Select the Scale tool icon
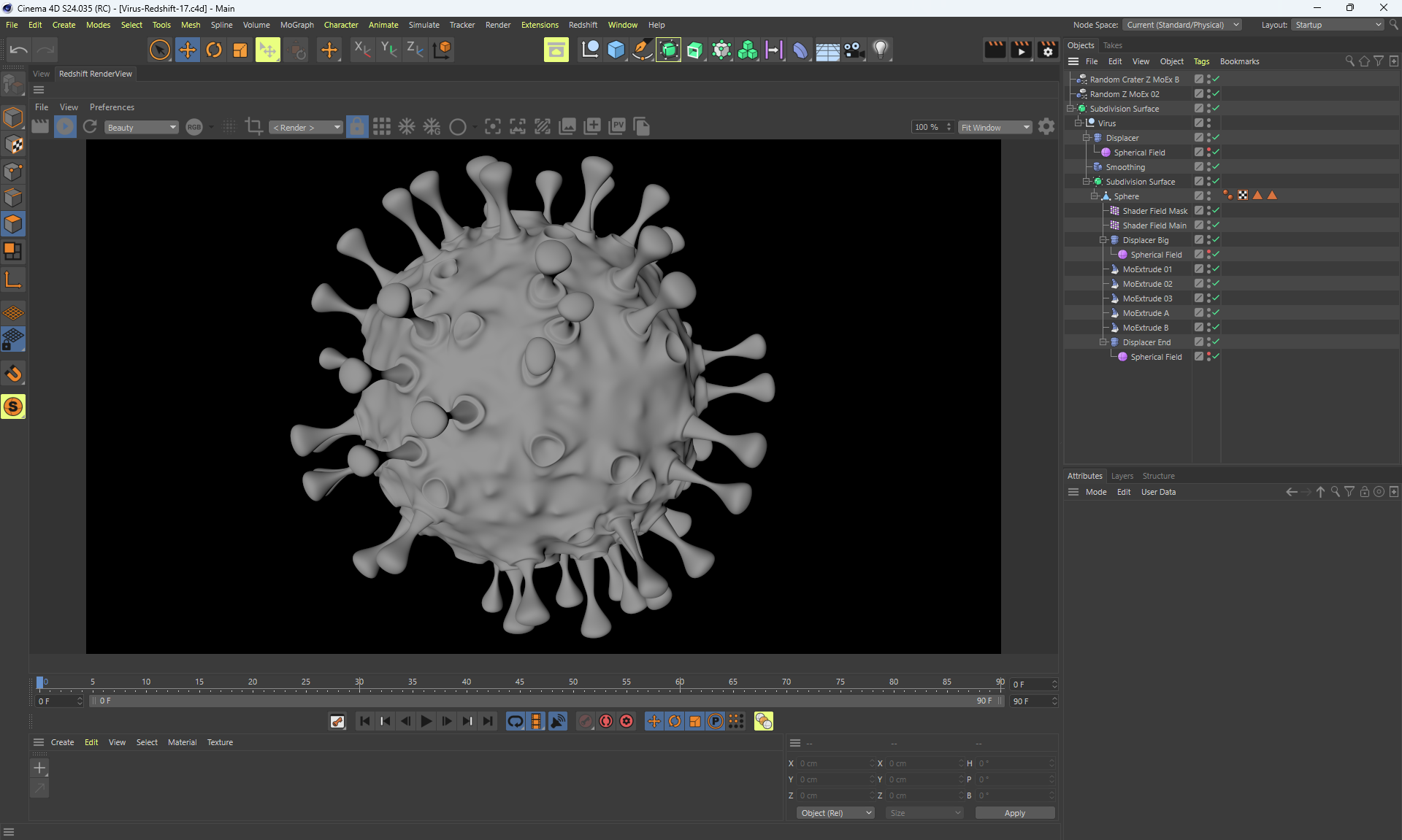Screen dimensions: 1402x840 pyautogui.click(x=240, y=50)
